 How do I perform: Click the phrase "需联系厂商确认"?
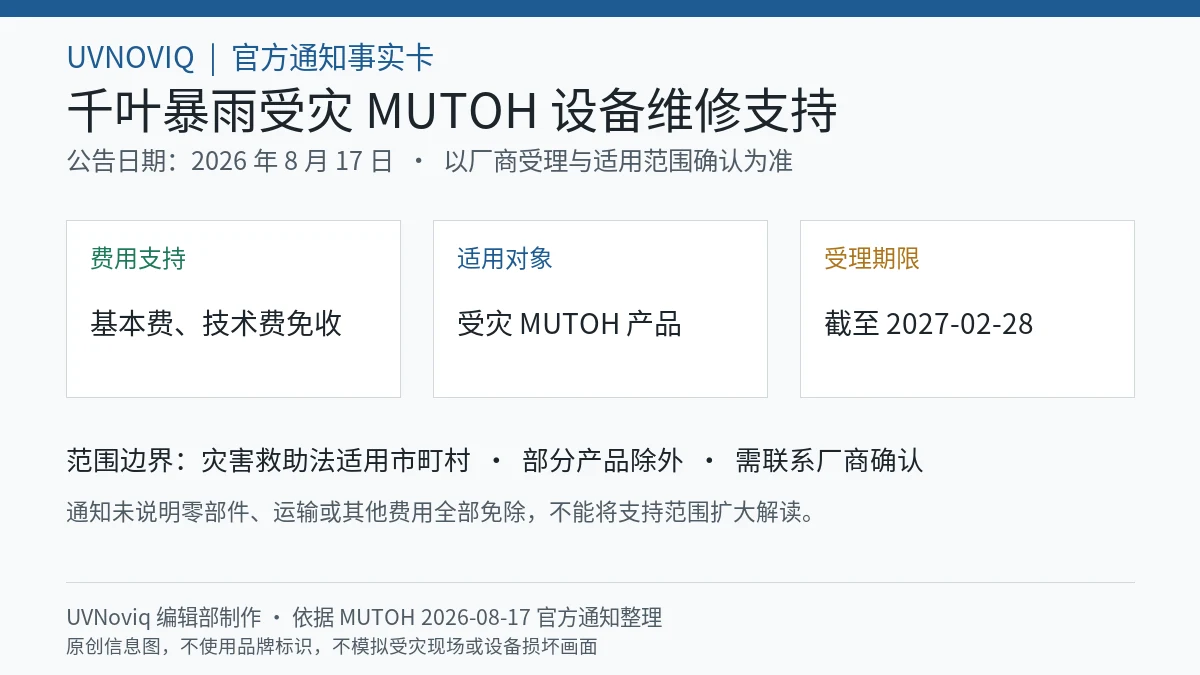coord(829,460)
